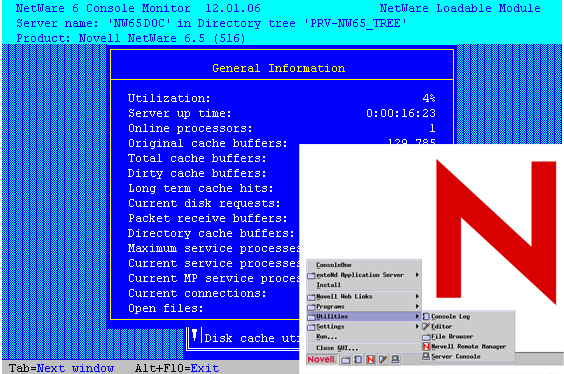Click the File Browser taskbar icon
Viewport: 564px width, 374px height.
346,360
